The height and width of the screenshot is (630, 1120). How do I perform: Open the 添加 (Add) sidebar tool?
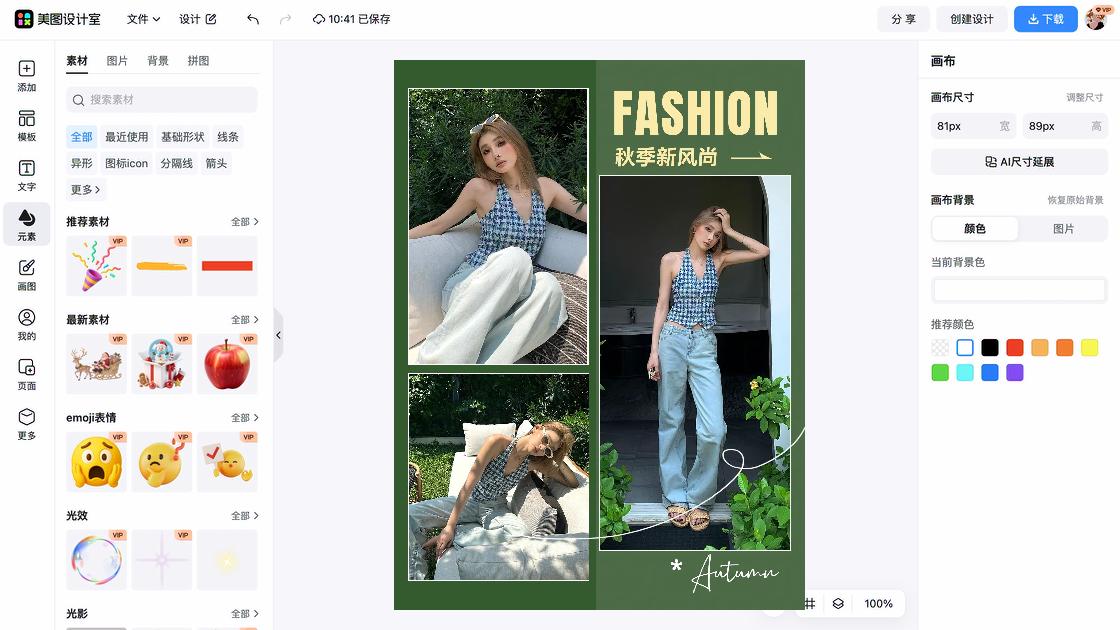pos(26,76)
